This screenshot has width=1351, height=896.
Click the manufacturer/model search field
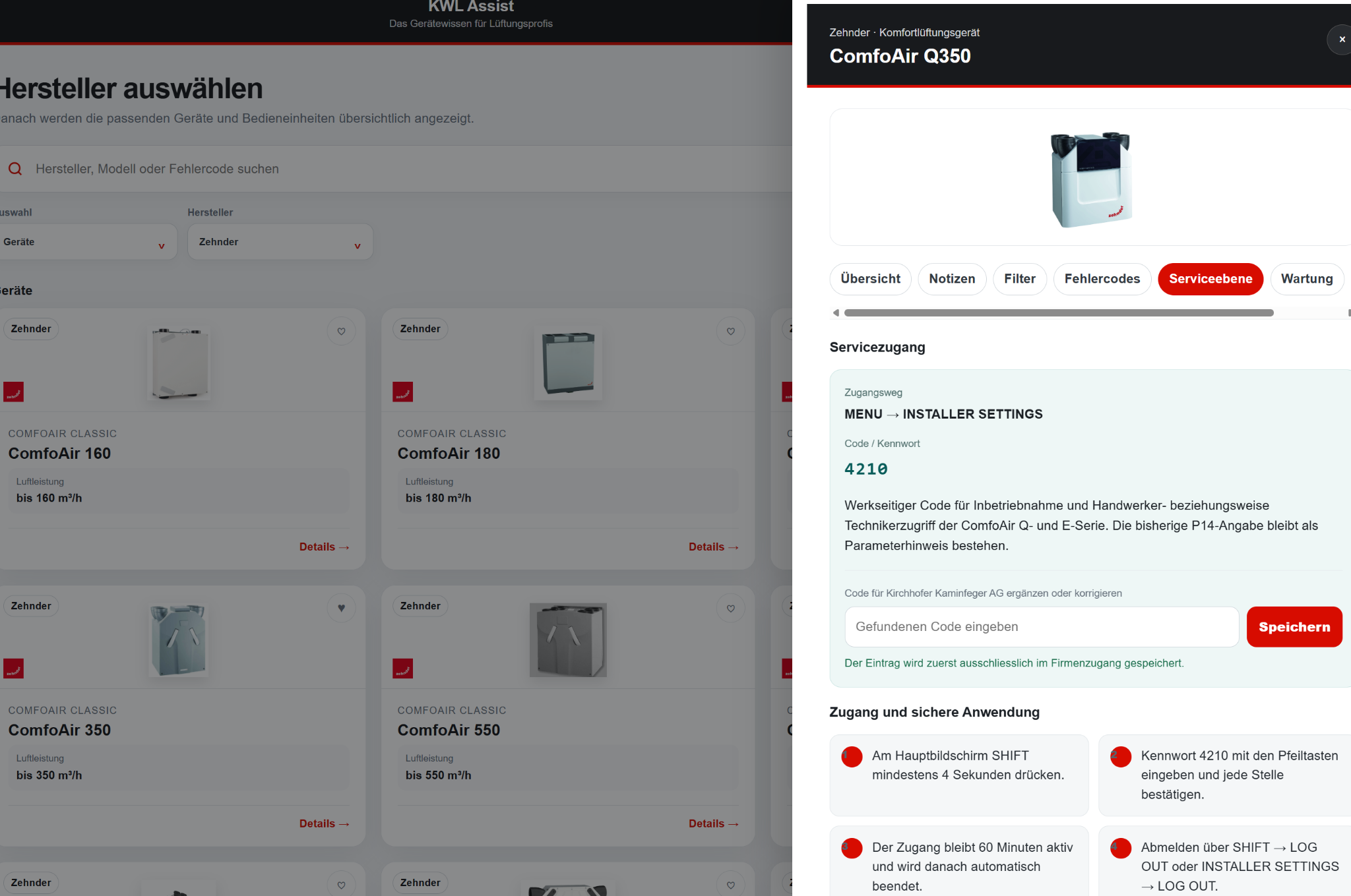pyautogui.click(x=396, y=169)
